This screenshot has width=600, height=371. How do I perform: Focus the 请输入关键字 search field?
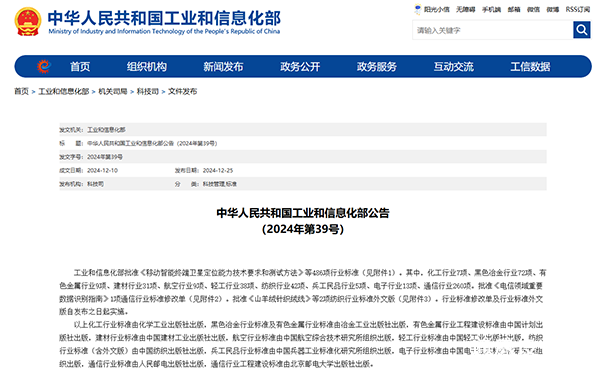(x=492, y=30)
